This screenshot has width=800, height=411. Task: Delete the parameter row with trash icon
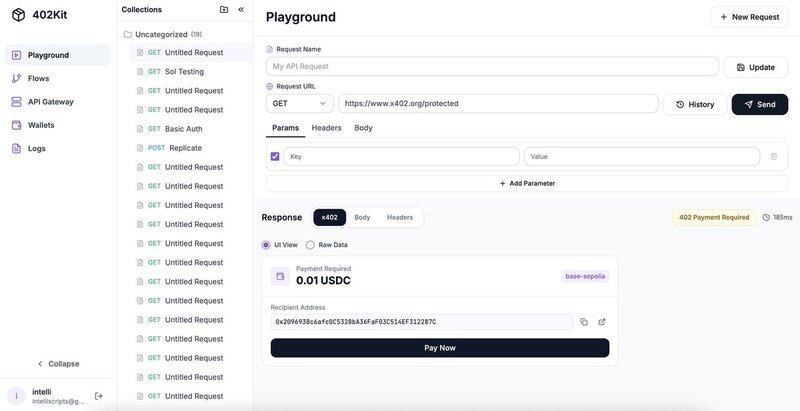[x=773, y=157]
